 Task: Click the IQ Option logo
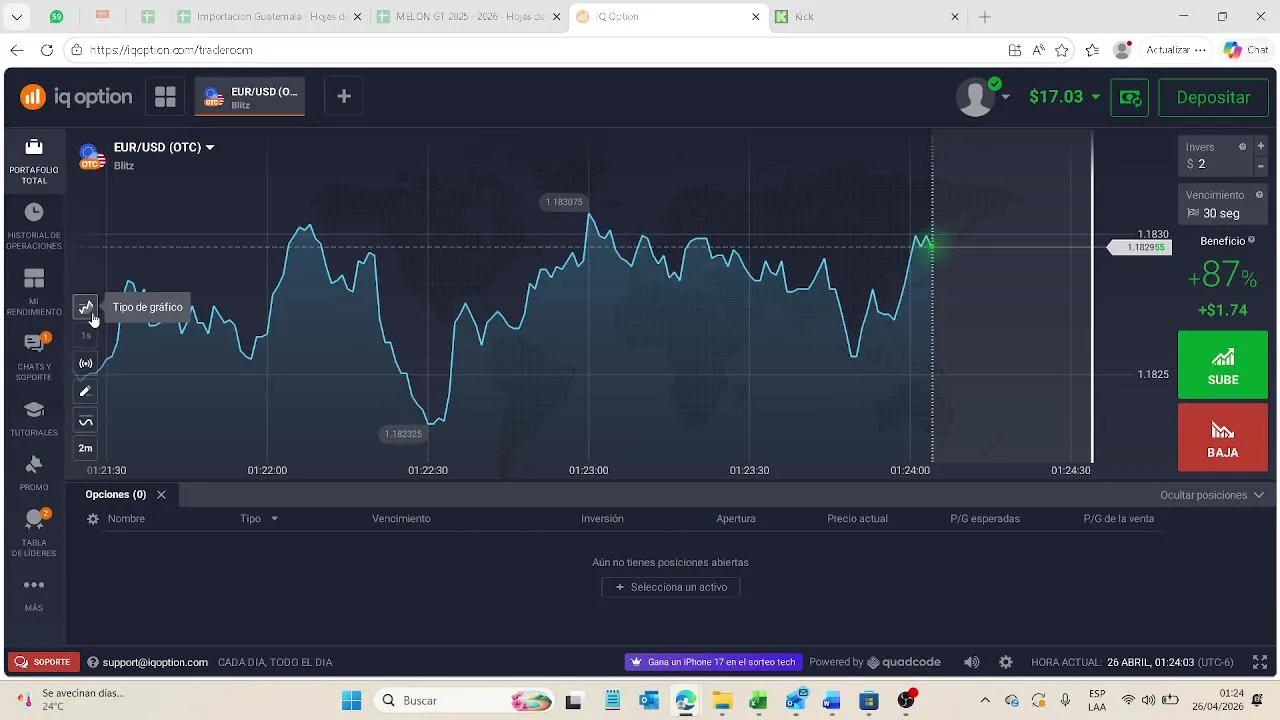coord(76,97)
